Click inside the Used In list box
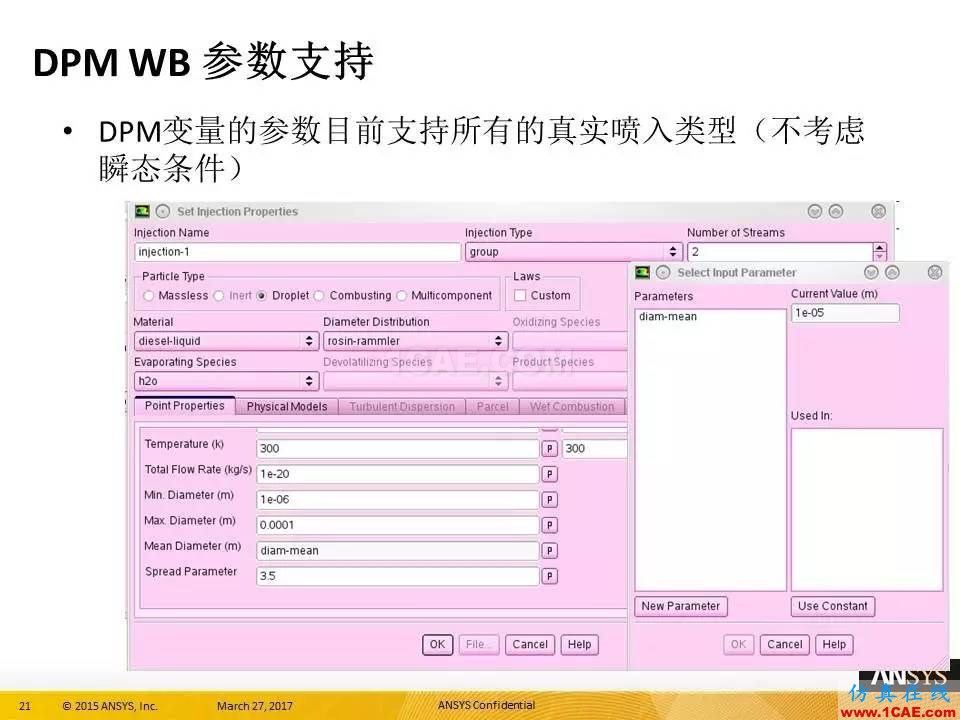 [867, 509]
